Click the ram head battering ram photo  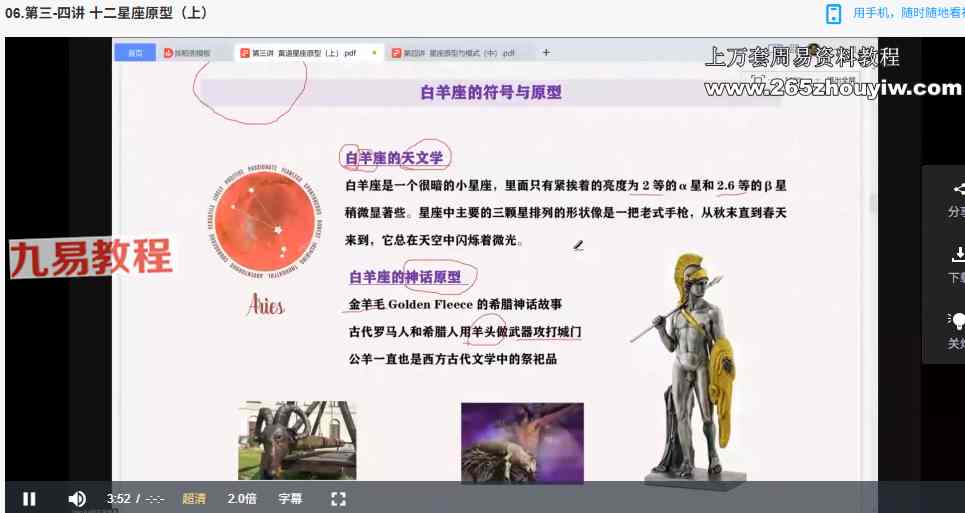pyautogui.click(x=297, y=440)
